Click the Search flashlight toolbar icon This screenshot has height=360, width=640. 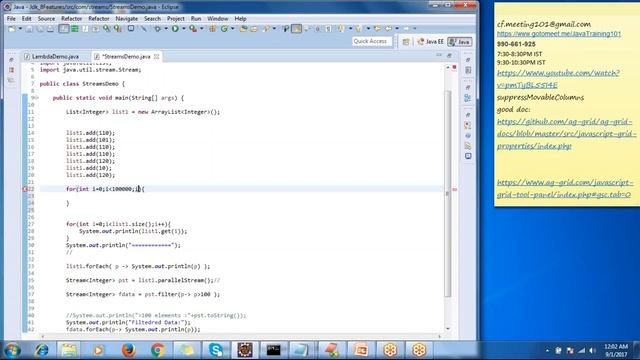pos(267,29)
